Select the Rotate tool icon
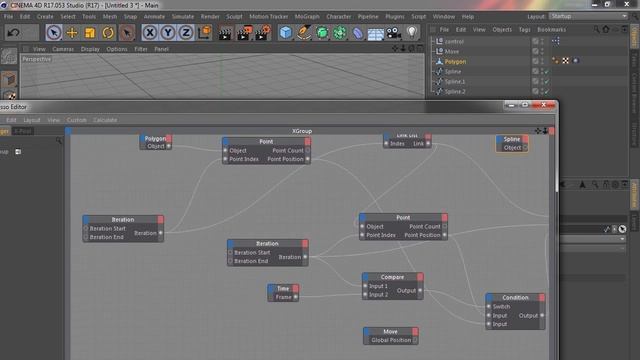The height and width of the screenshot is (360, 640). pos(108,33)
